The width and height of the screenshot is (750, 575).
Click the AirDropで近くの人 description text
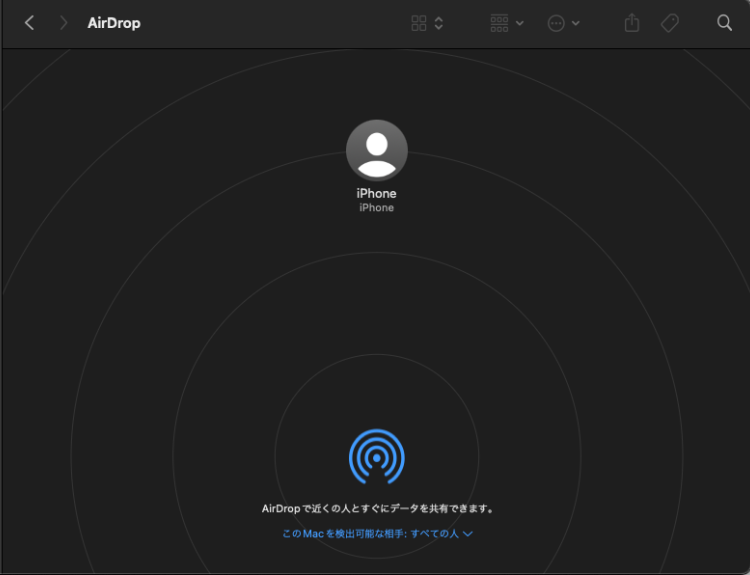[377, 509]
